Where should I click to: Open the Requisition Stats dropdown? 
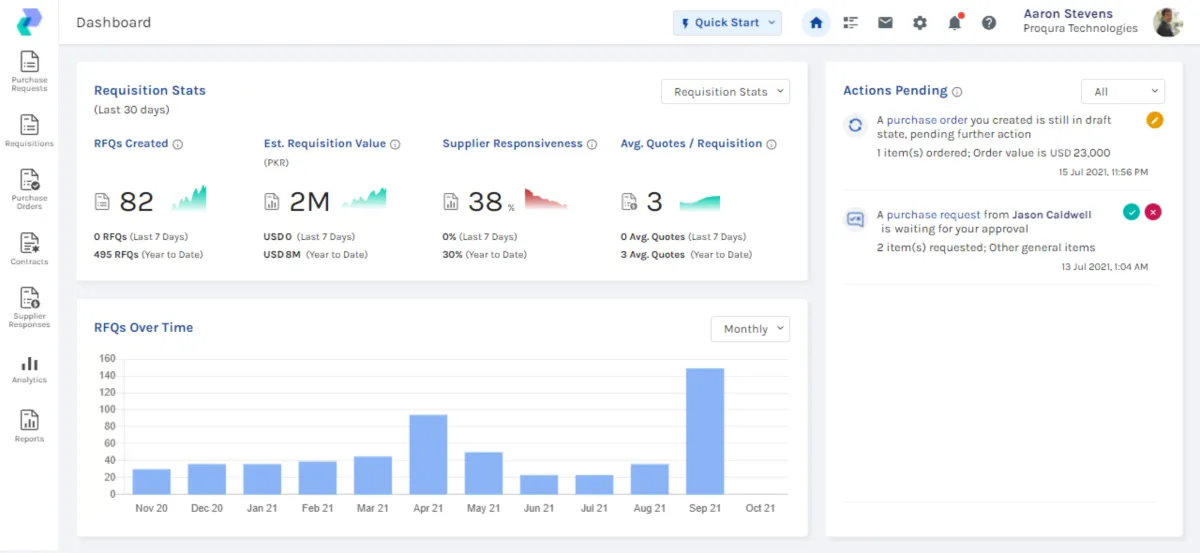[725, 92]
